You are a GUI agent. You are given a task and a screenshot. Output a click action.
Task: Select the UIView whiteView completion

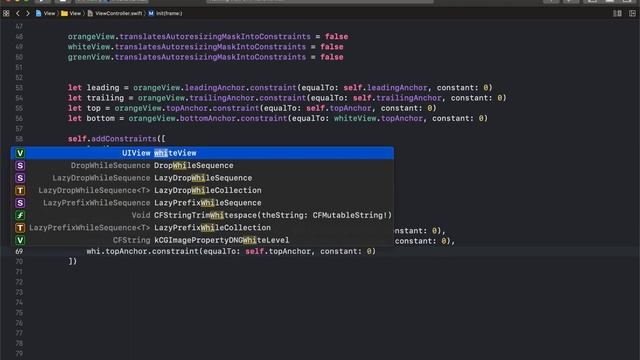[x=202, y=153]
